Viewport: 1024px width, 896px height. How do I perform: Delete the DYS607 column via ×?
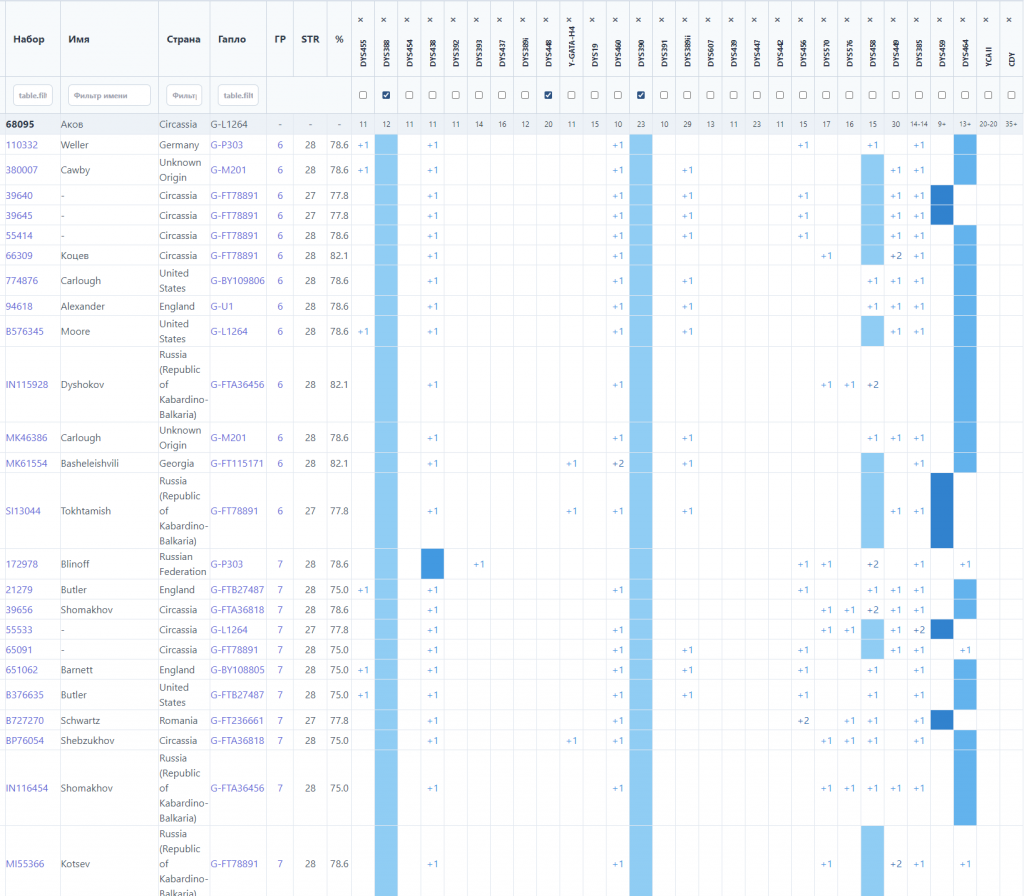[710, 19]
